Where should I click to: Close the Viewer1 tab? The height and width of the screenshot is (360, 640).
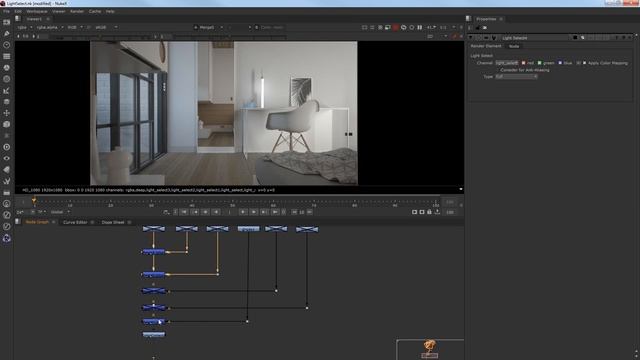pos(48,19)
